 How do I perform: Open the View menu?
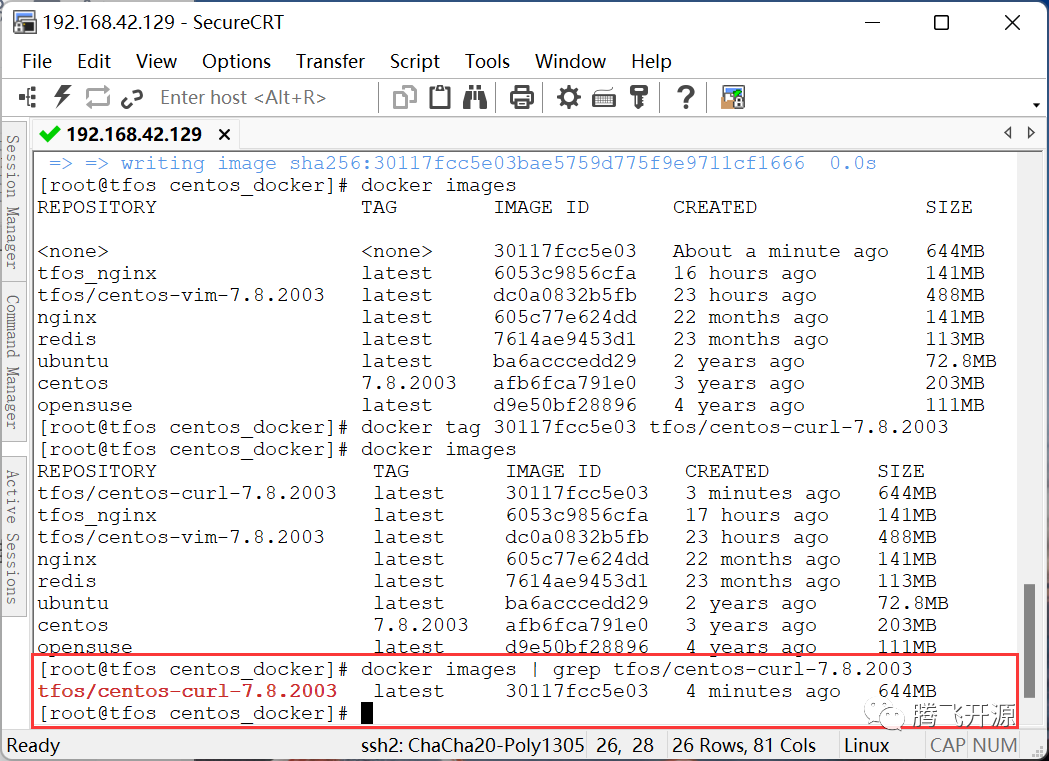(x=156, y=62)
